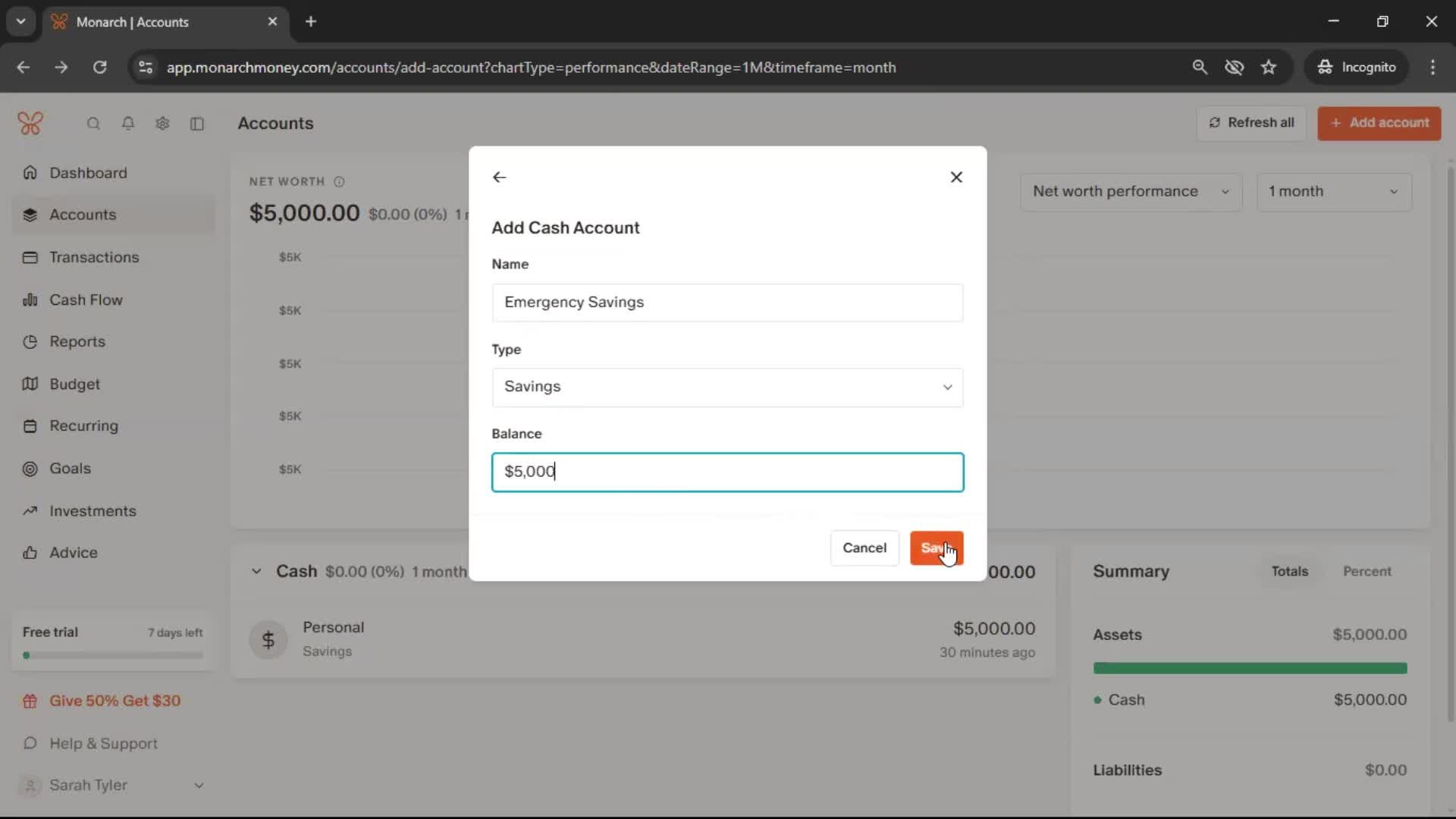Bookmark page with star icon
Viewport: 1456px width, 819px height.
[x=1269, y=67]
